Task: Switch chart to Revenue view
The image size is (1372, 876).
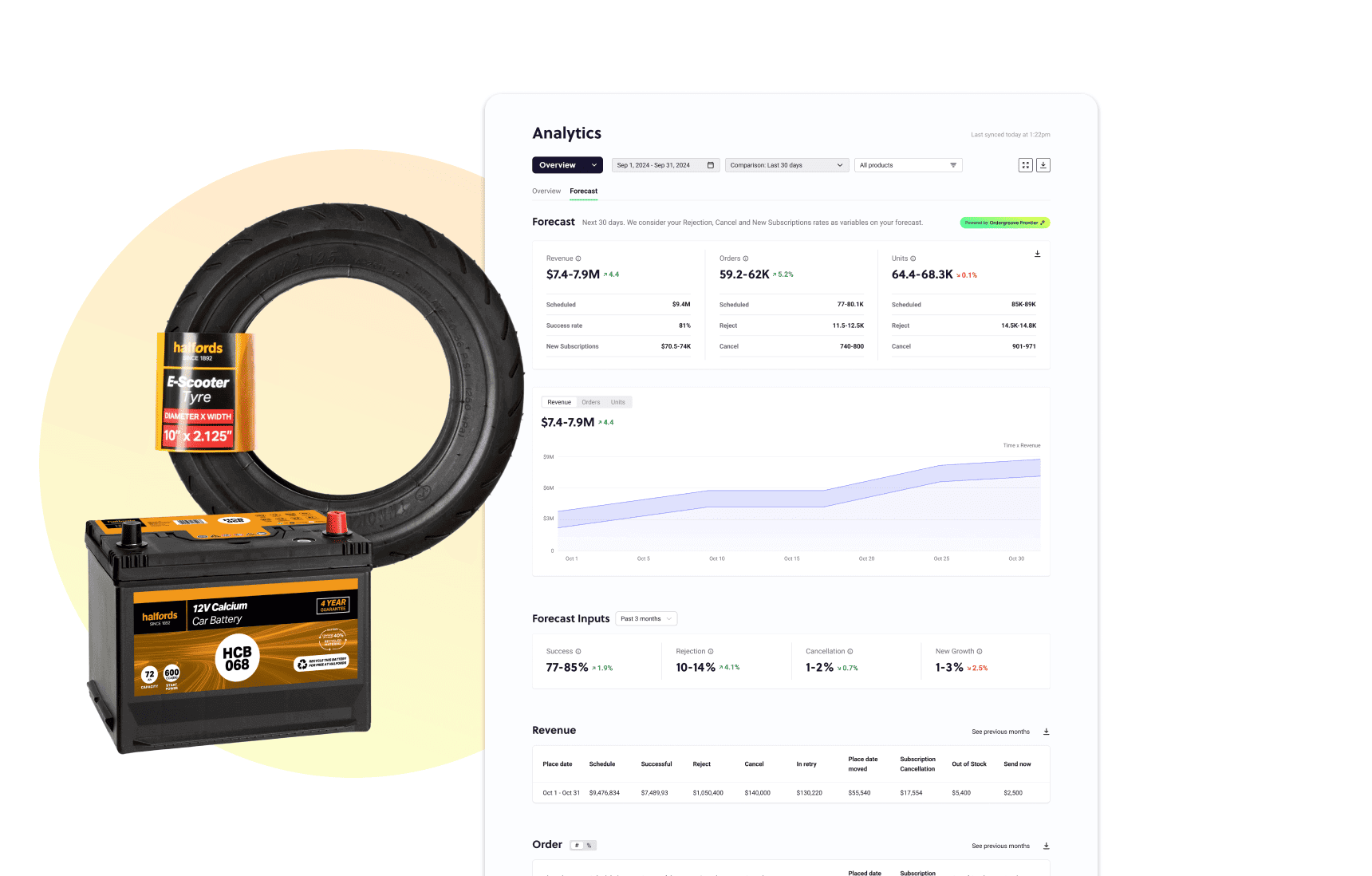Action: (559, 402)
